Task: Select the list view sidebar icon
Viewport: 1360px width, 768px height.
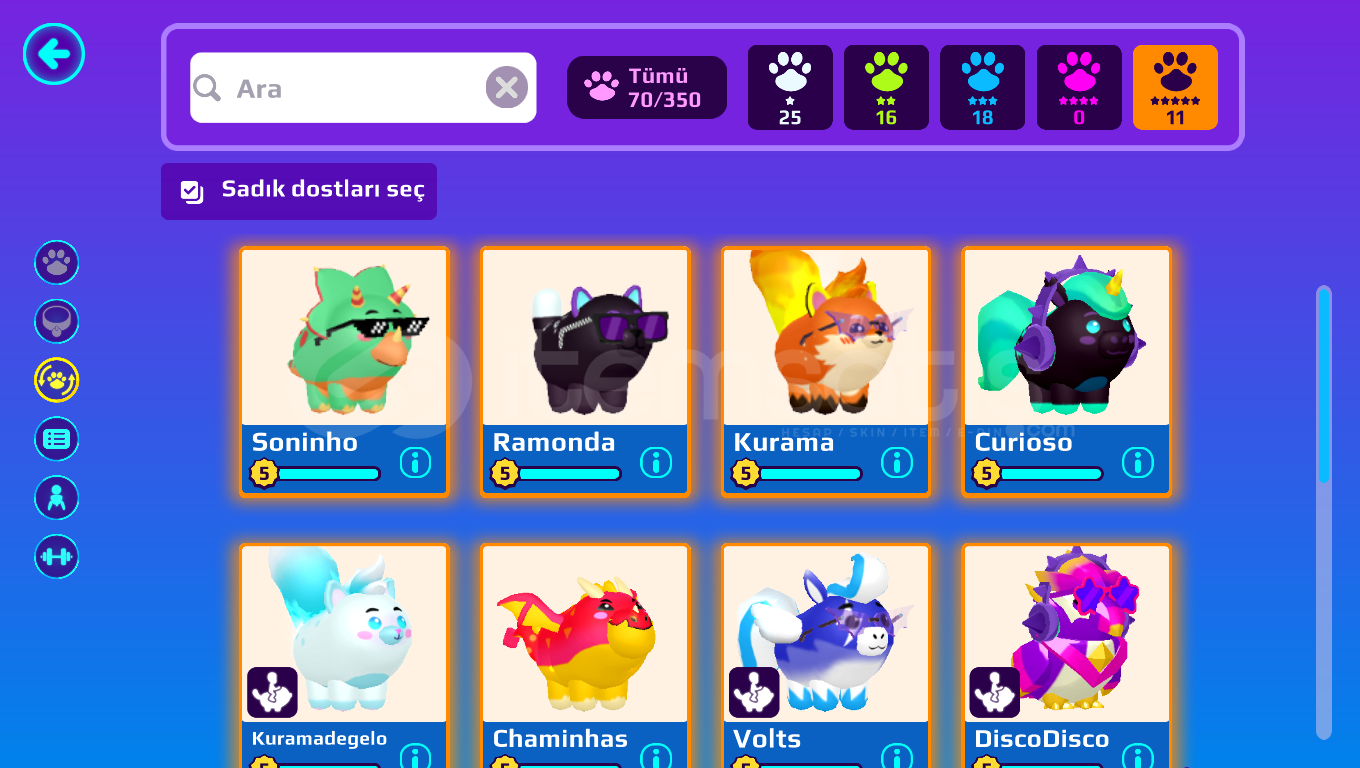Action: click(x=57, y=439)
